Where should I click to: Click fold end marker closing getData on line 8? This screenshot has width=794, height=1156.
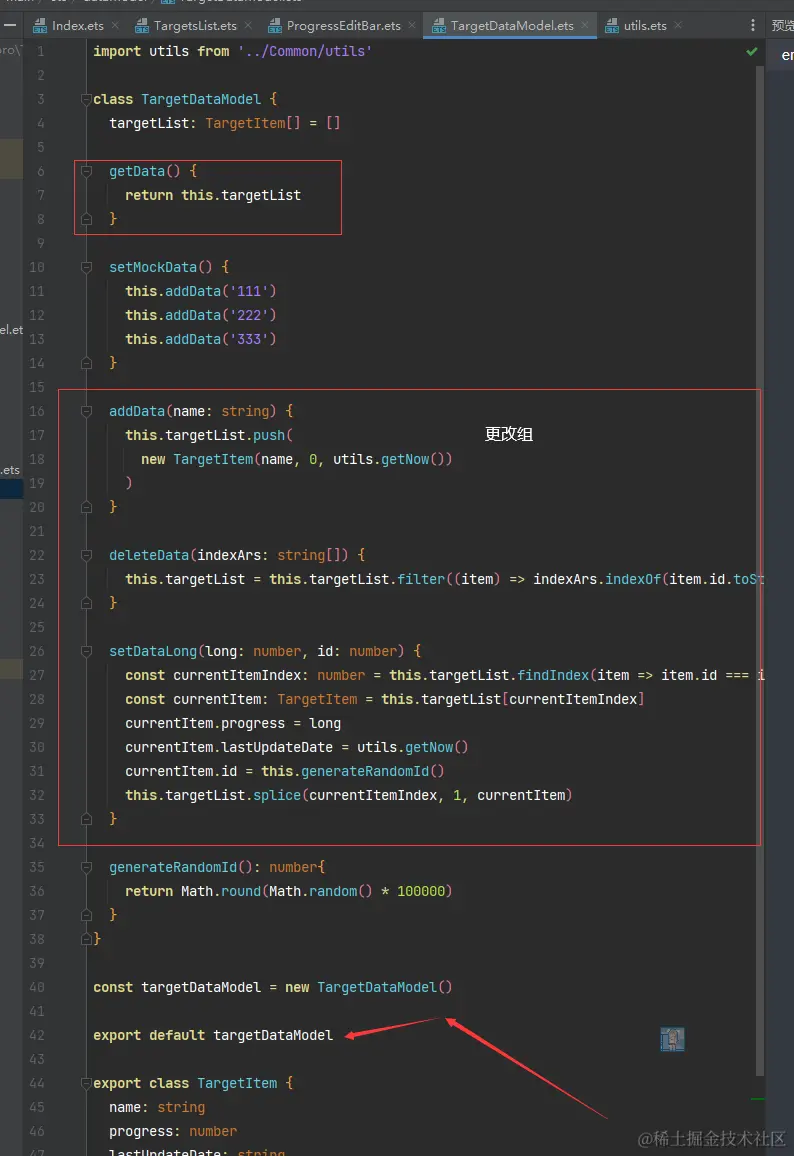(x=86, y=219)
